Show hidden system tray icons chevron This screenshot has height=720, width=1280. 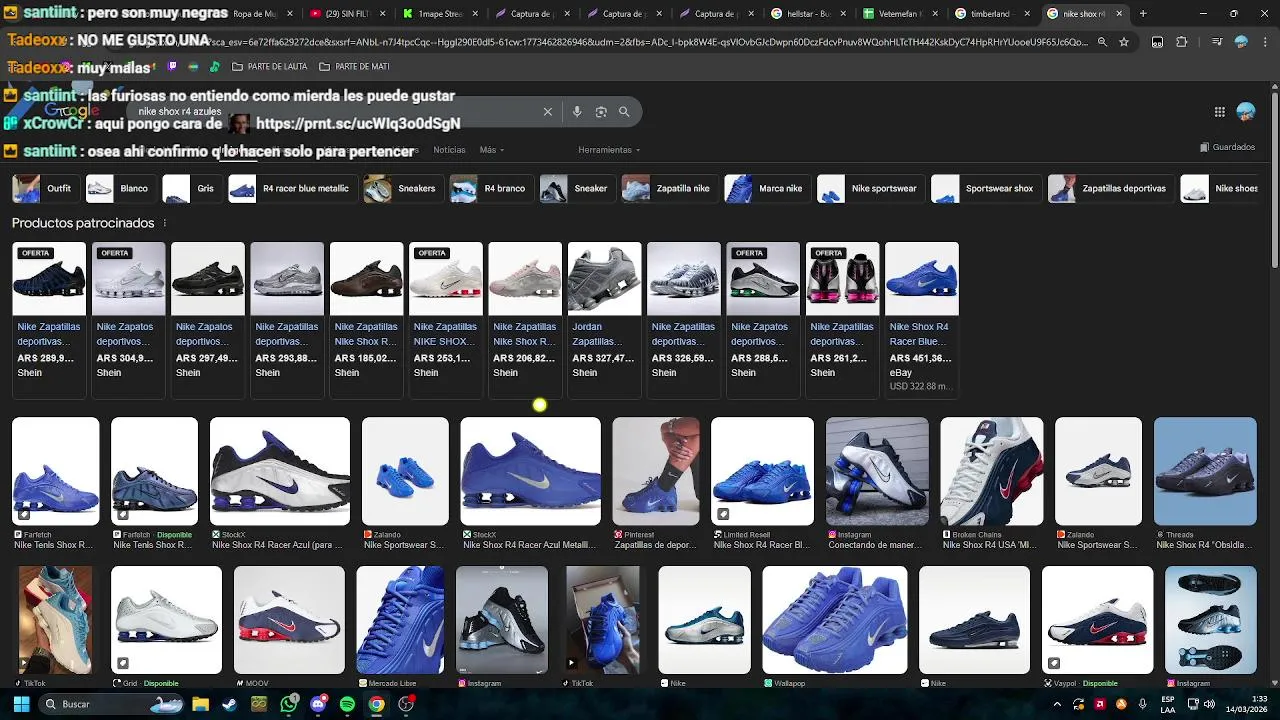click(1057, 704)
